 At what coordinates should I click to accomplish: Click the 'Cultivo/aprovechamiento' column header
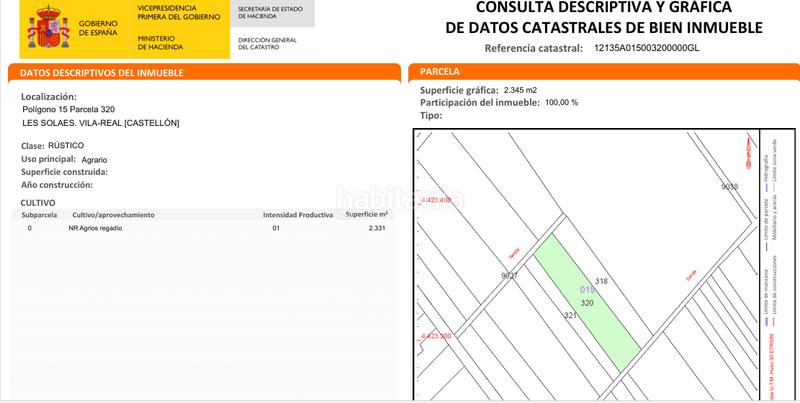tap(113, 215)
